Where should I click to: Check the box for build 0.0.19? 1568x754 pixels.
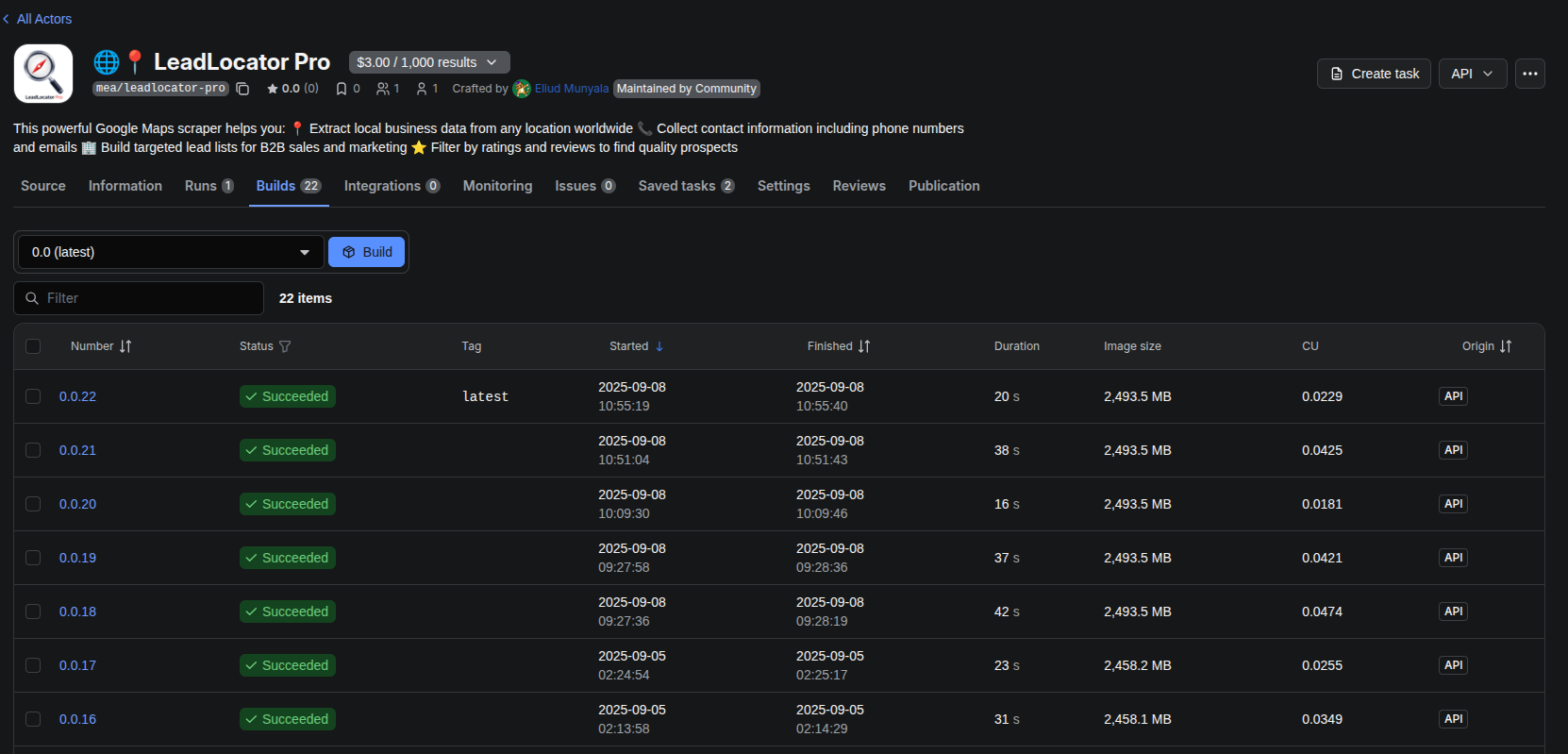tap(33, 558)
